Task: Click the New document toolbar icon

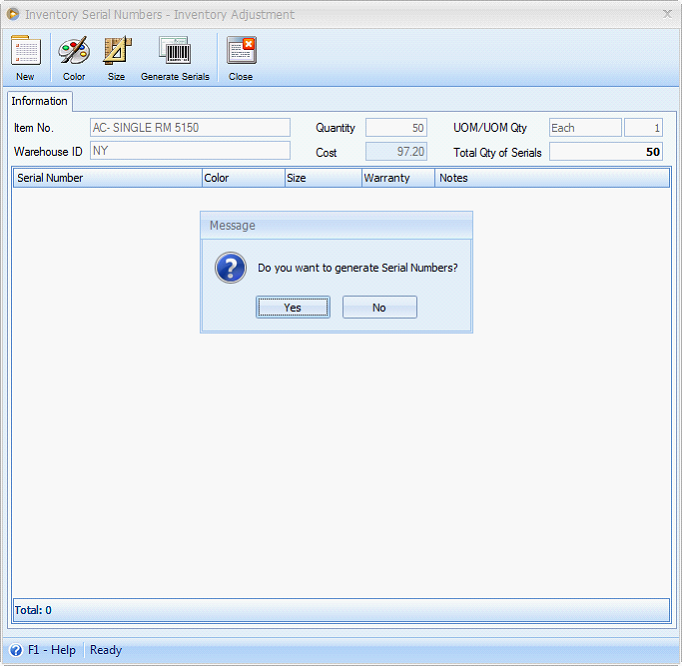Action: point(26,51)
